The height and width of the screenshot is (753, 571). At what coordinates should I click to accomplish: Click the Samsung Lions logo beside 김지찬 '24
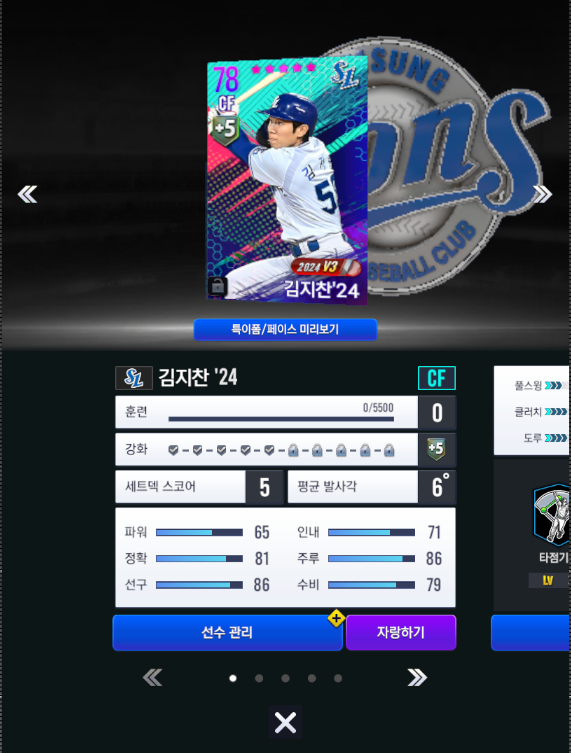134,377
